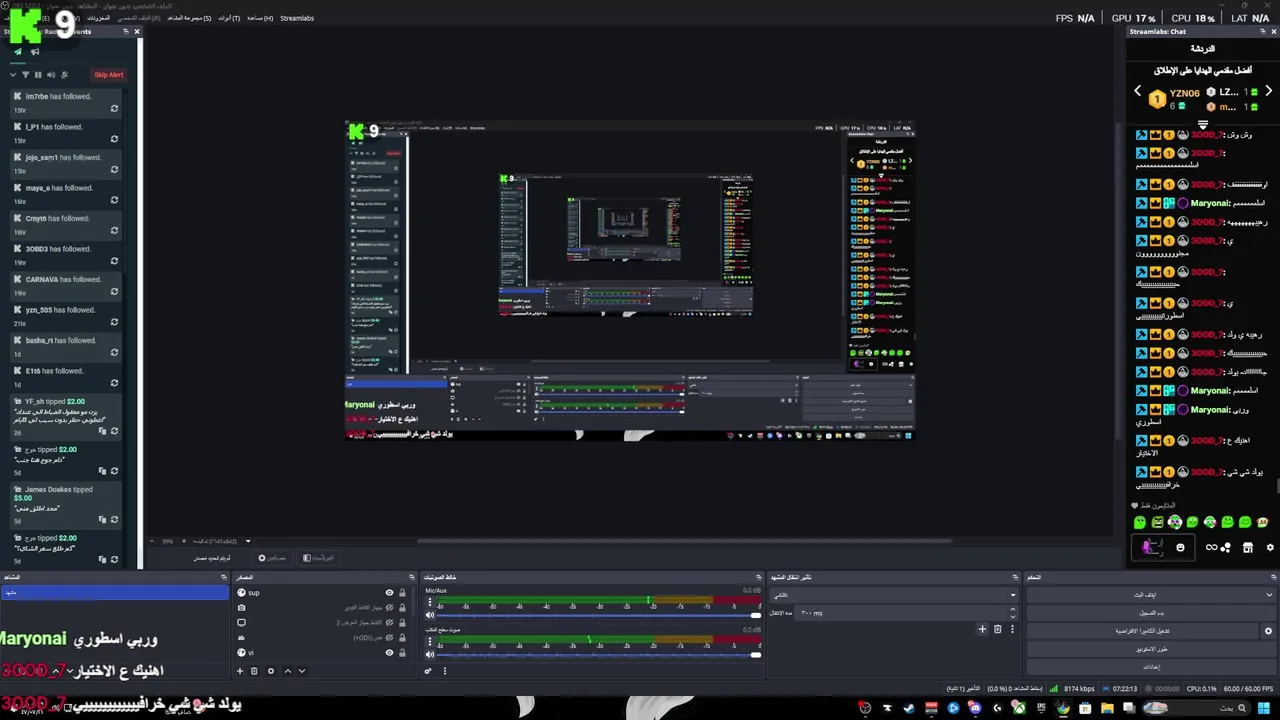Image resolution: width=1280 pixels, height=720 pixels.
Task: Click the infinity icon in chat footer
Action: (x=1212, y=547)
